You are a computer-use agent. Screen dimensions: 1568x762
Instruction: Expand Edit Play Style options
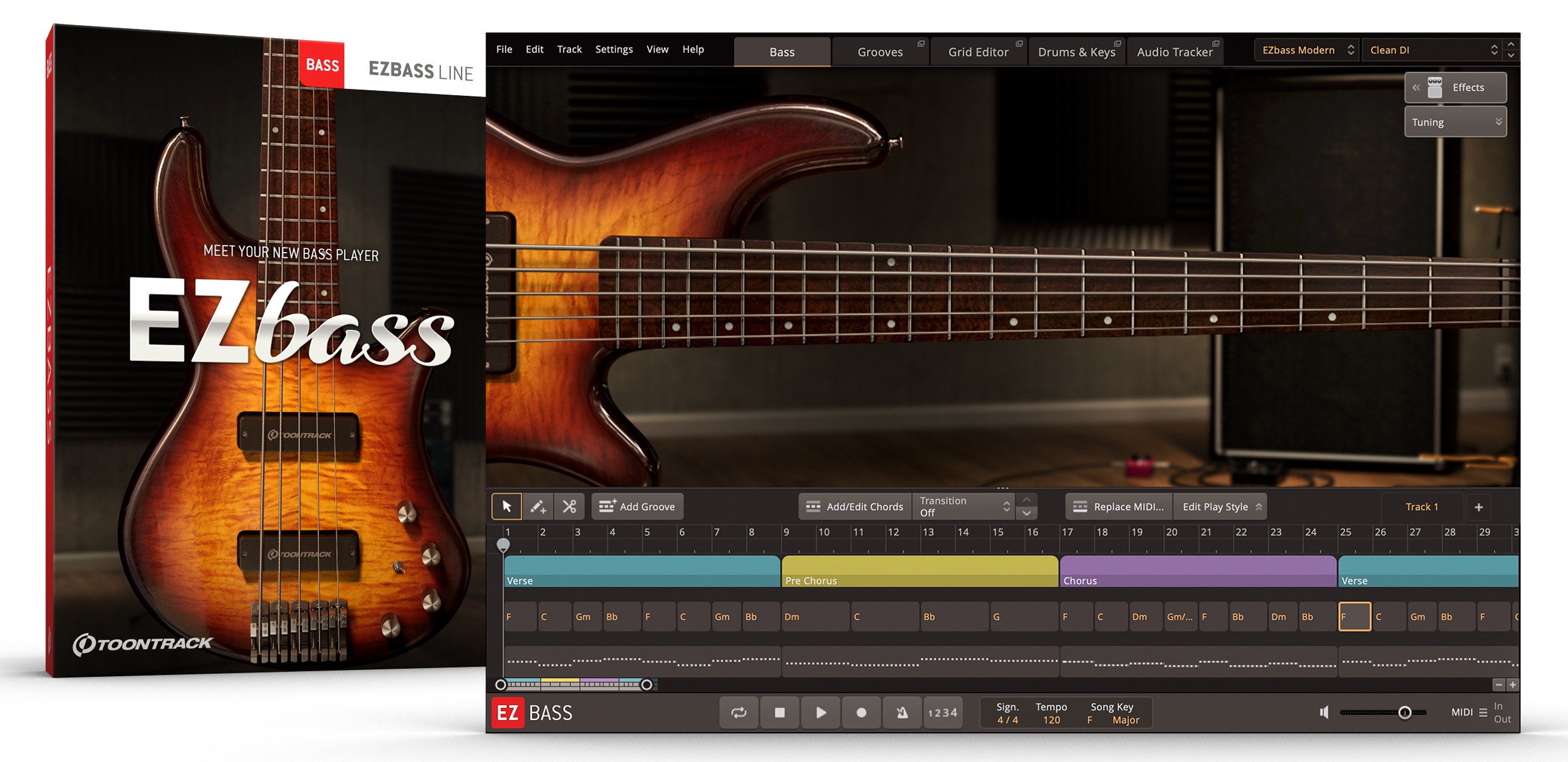(1221, 506)
